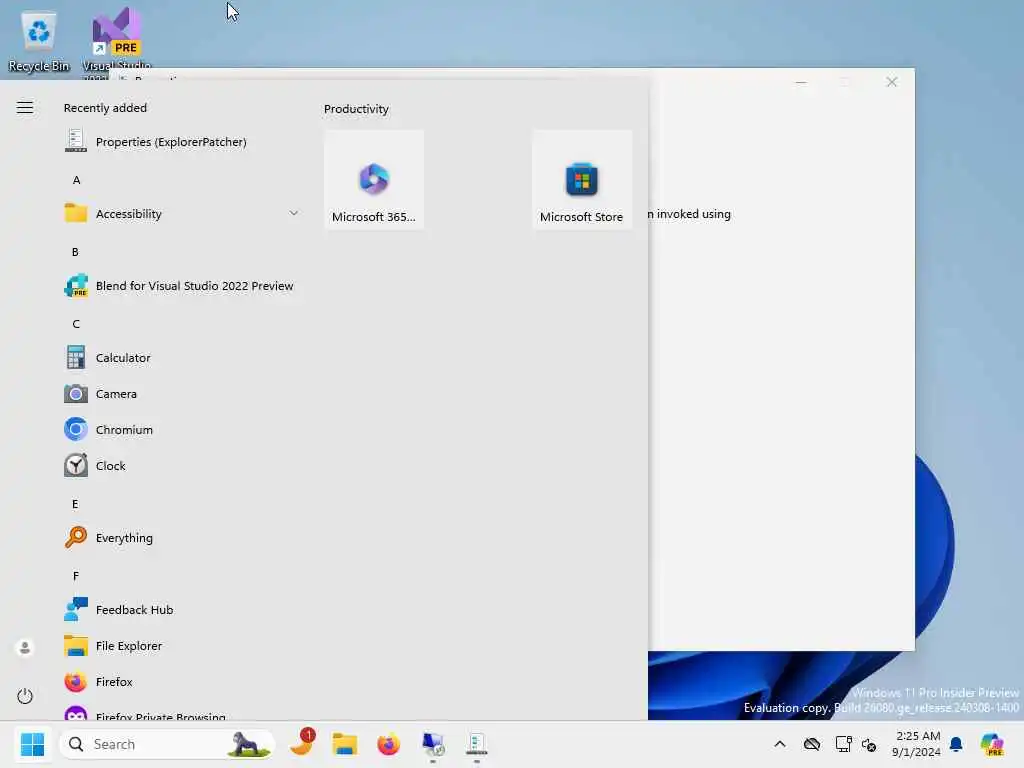
Task: Select Recycle Bin desktop icon
Action: tap(39, 42)
